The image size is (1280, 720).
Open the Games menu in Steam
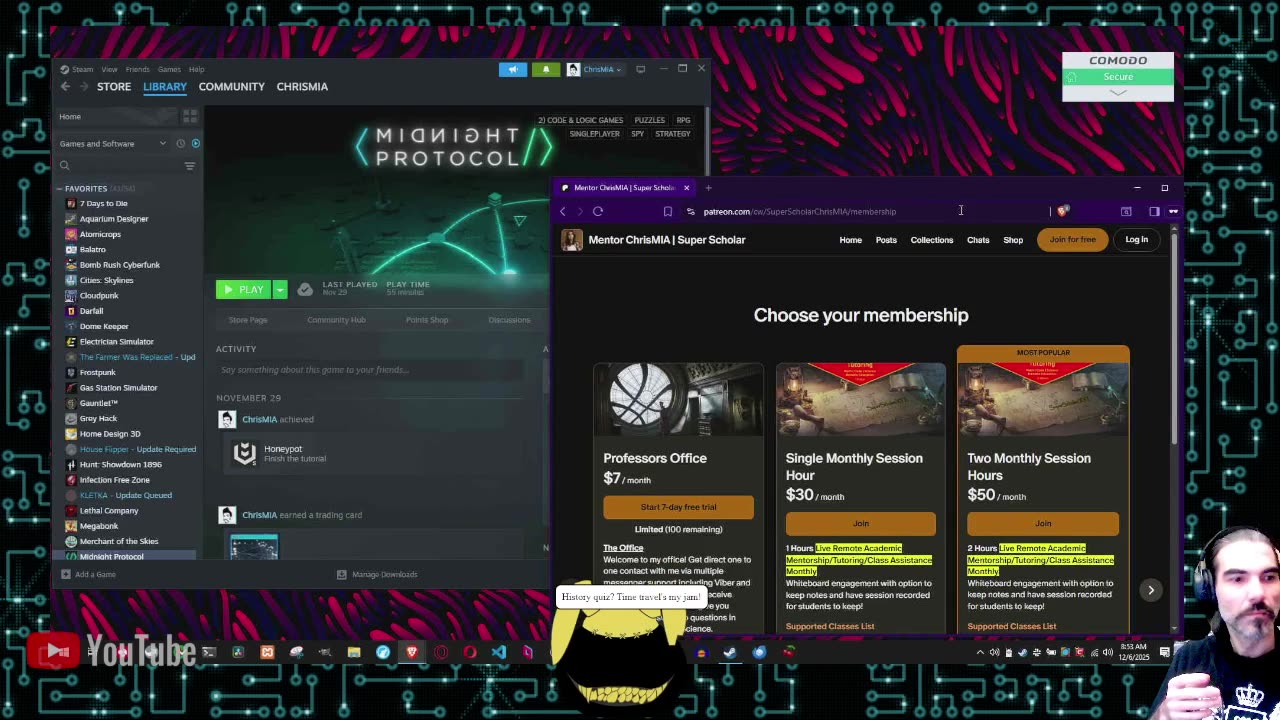[169, 69]
